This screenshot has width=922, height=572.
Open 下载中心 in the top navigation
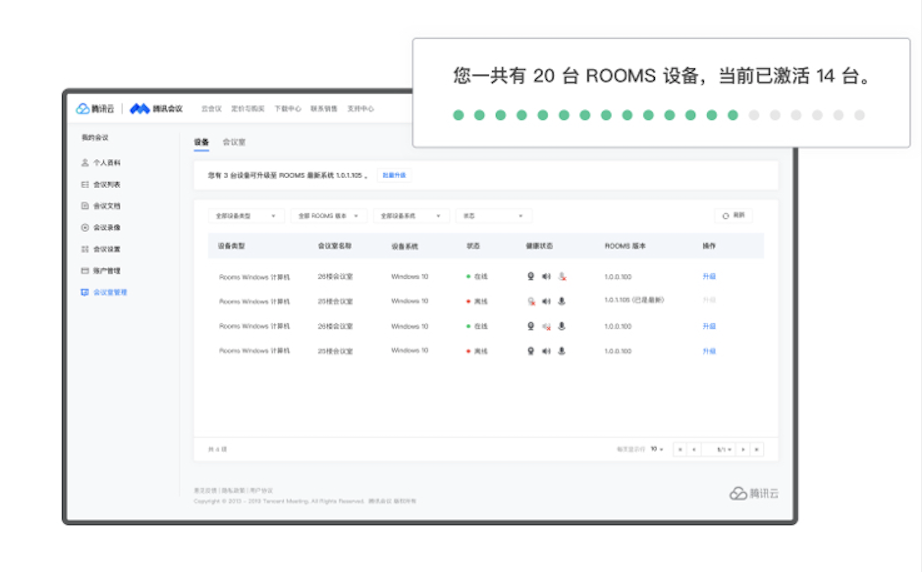(x=288, y=109)
